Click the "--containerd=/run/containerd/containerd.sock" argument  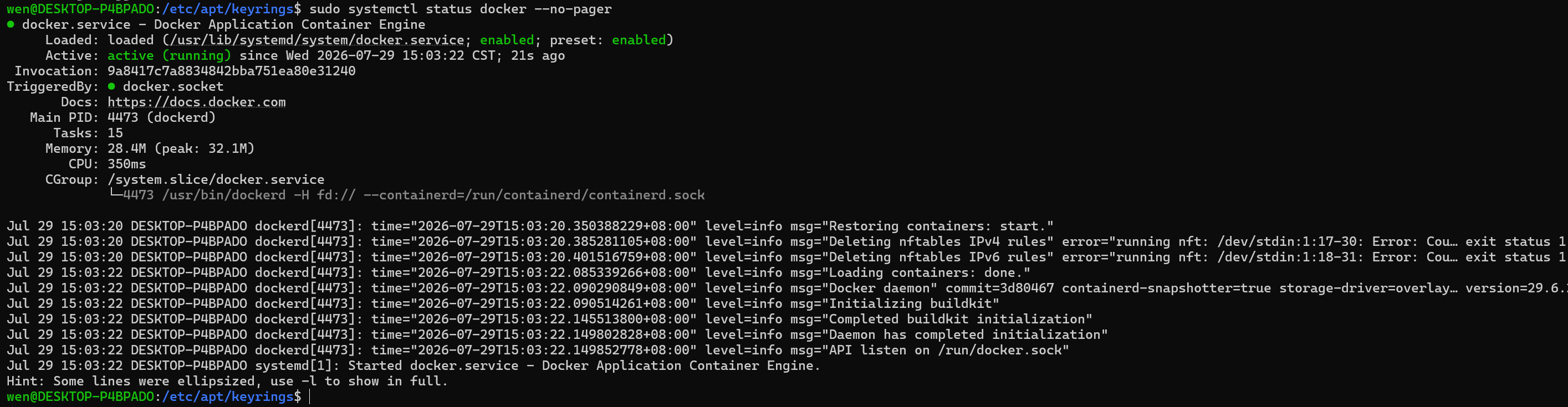(x=534, y=195)
